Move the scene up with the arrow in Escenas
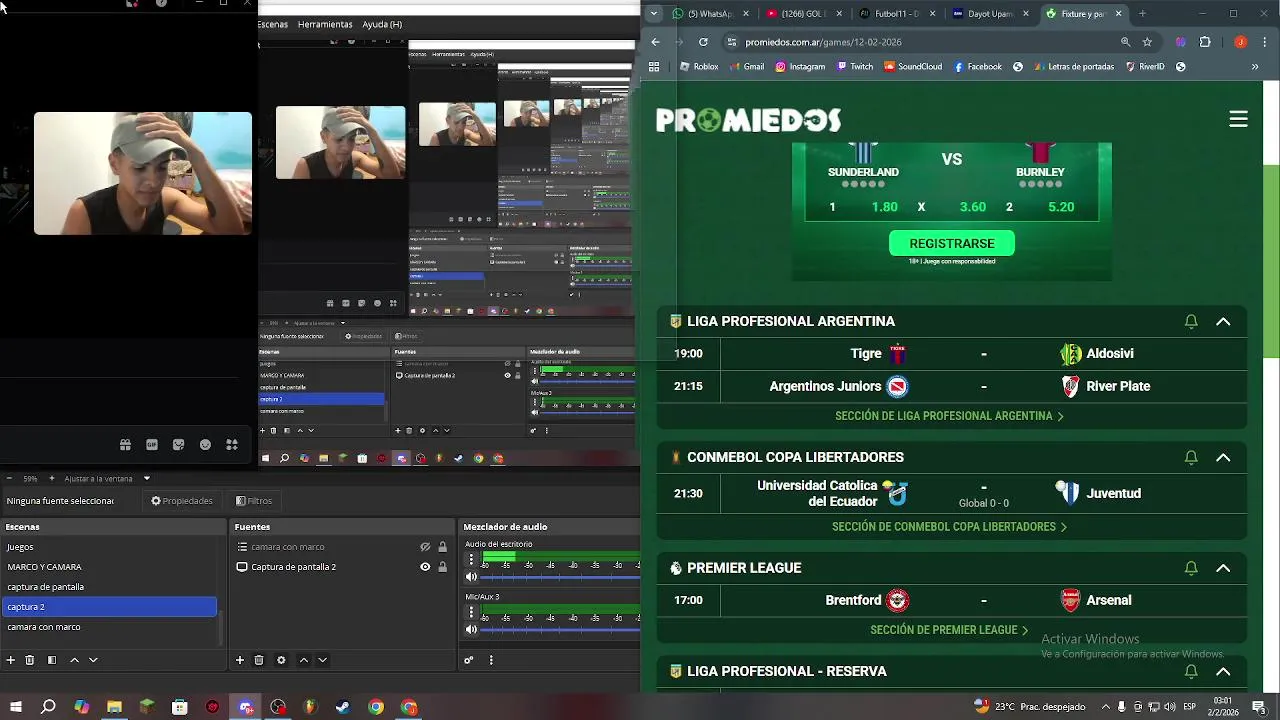1280x720 pixels. (74, 660)
